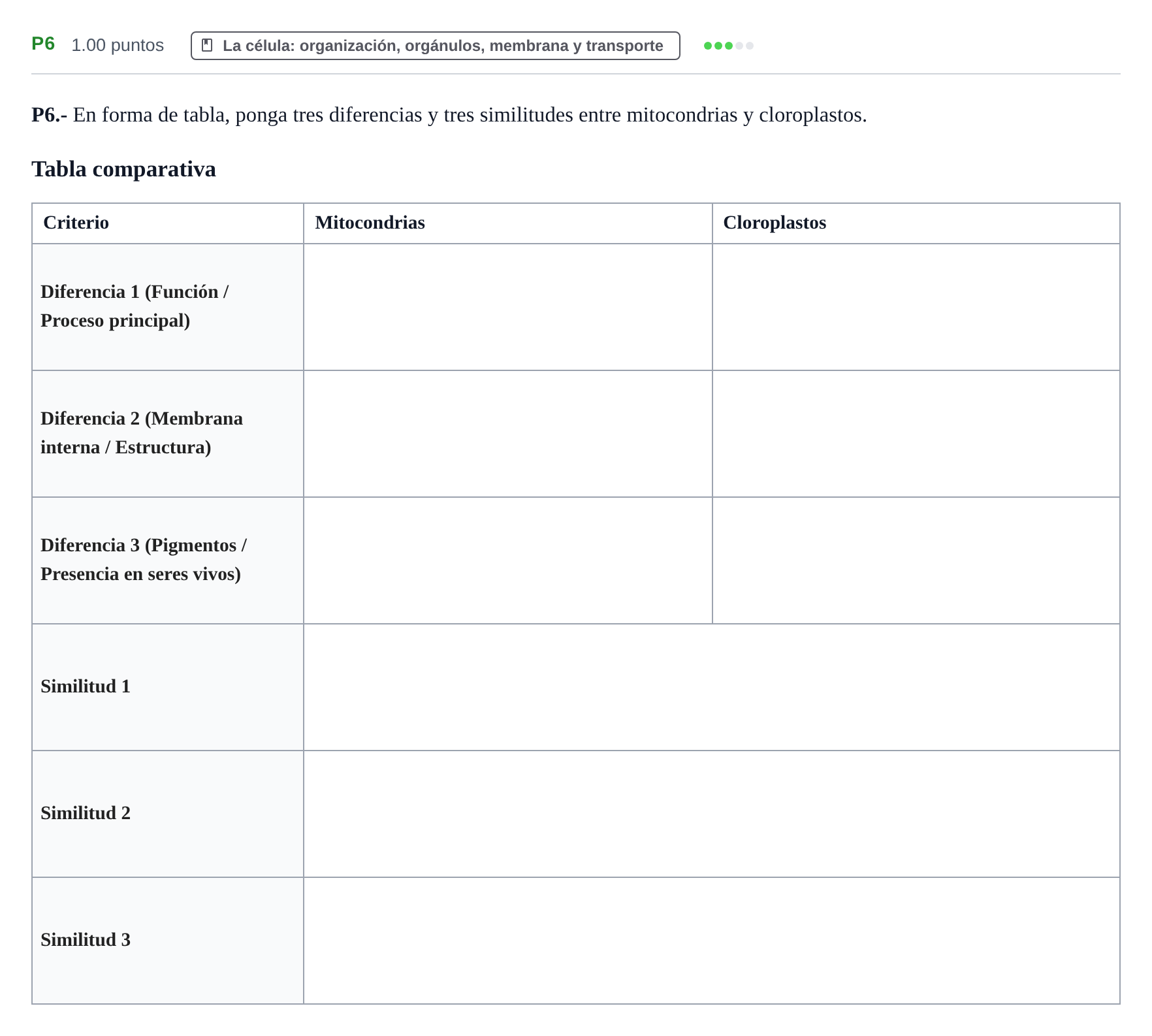The image size is (1152, 1036).
Task: Click the question text about mitocondrias y cloroplastos
Action: pyautogui.click(x=449, y=115)
